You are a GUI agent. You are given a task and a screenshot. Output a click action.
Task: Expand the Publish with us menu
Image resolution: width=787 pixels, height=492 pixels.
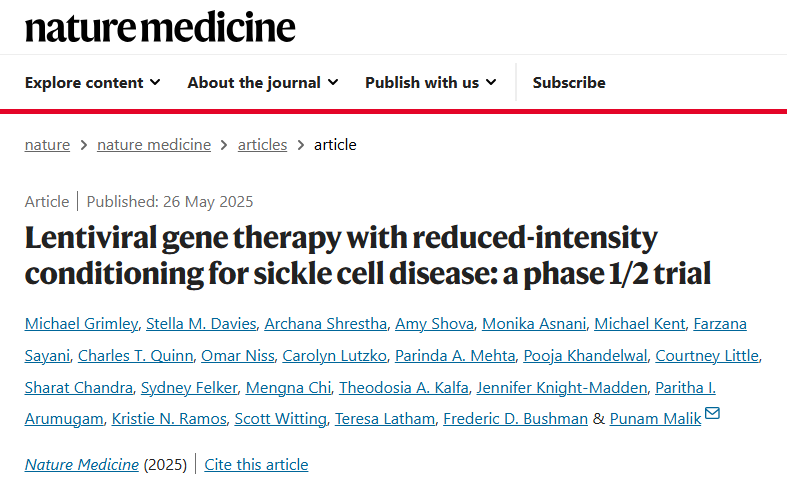[431, 82]
